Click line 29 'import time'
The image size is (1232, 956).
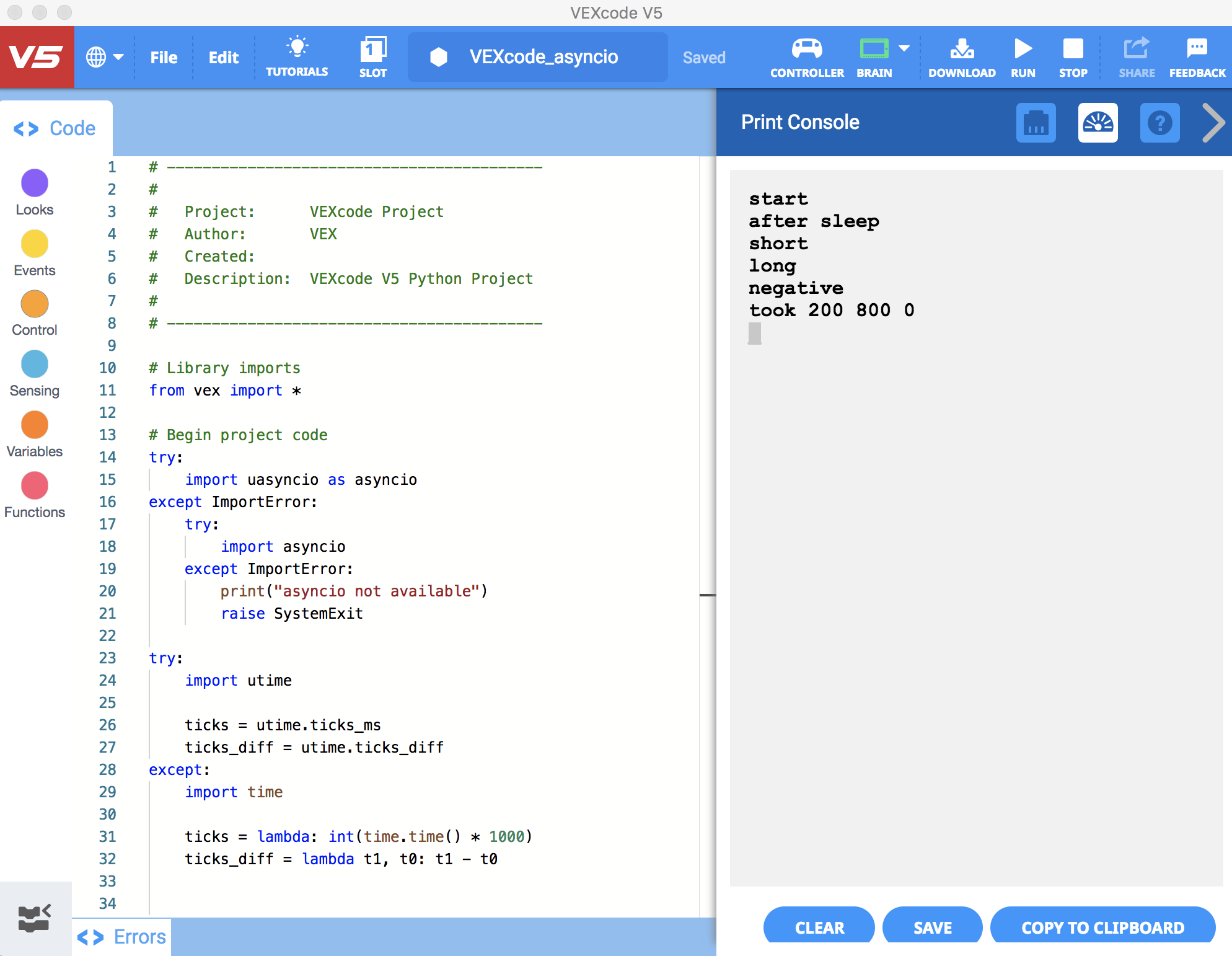pyautogui.click(x=234, y=792)
